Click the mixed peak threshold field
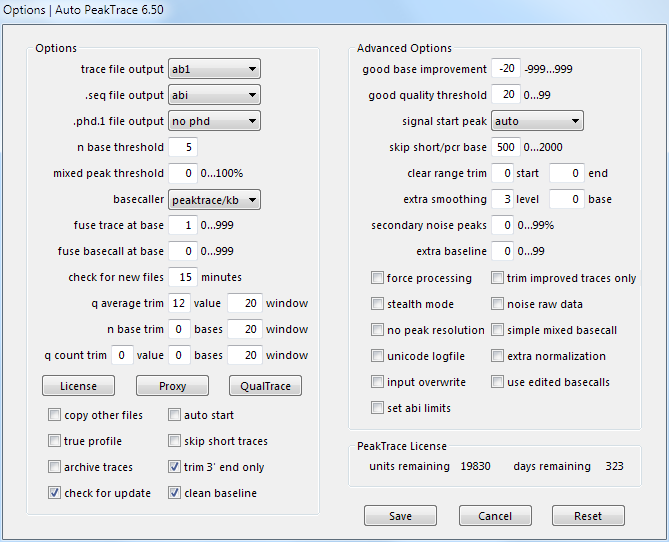 click(x=183, y=173)
